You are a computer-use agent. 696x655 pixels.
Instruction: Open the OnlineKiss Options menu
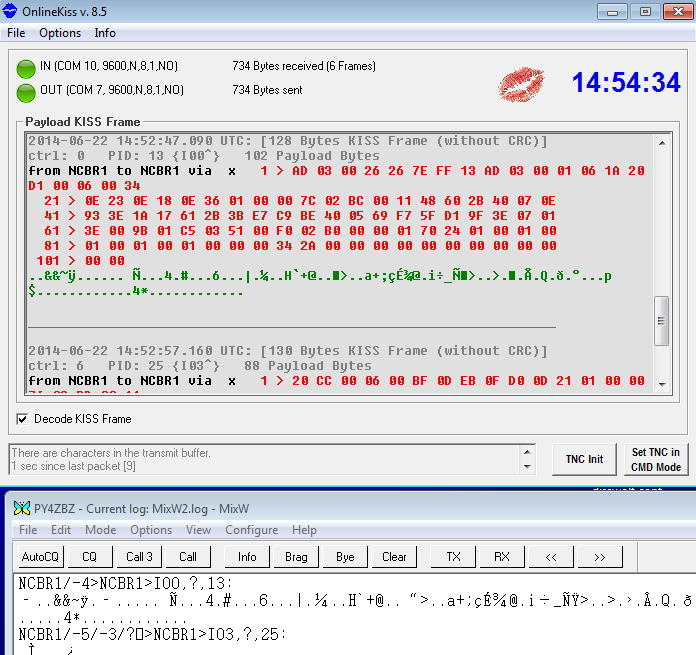[x=60, y=33]
